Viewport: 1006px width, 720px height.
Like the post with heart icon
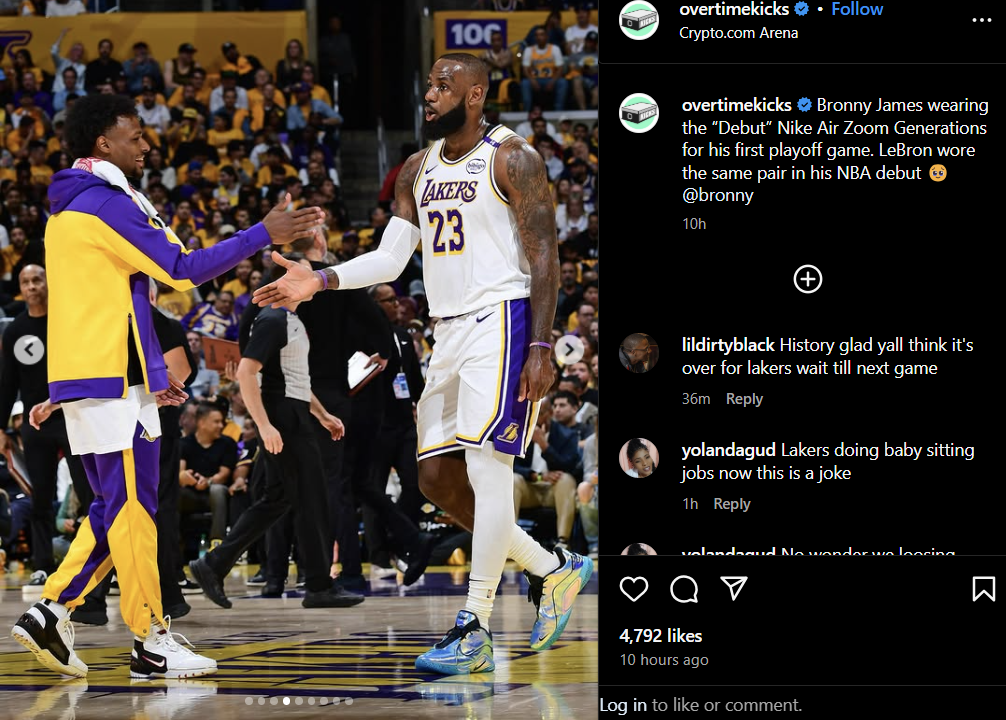[633, 588]
